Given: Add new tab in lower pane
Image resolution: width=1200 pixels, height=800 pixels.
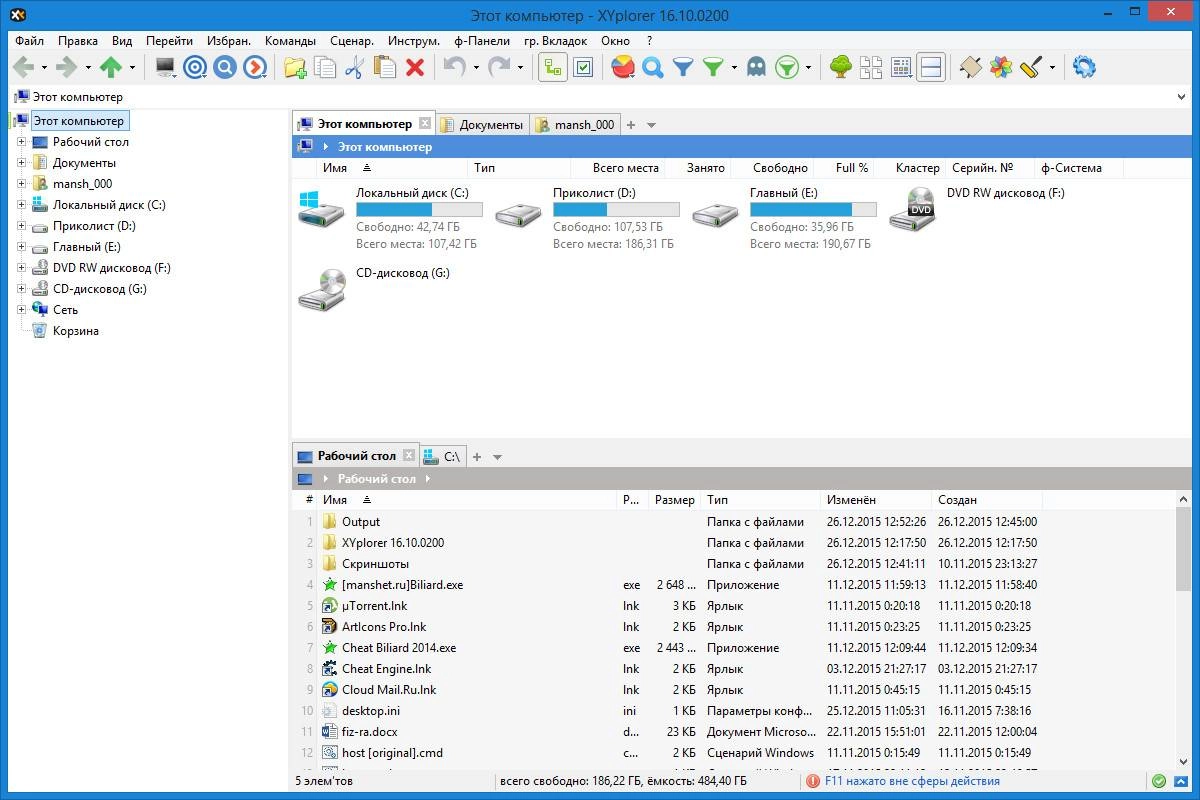Looking at the screenshot, I should pos(477,457).
